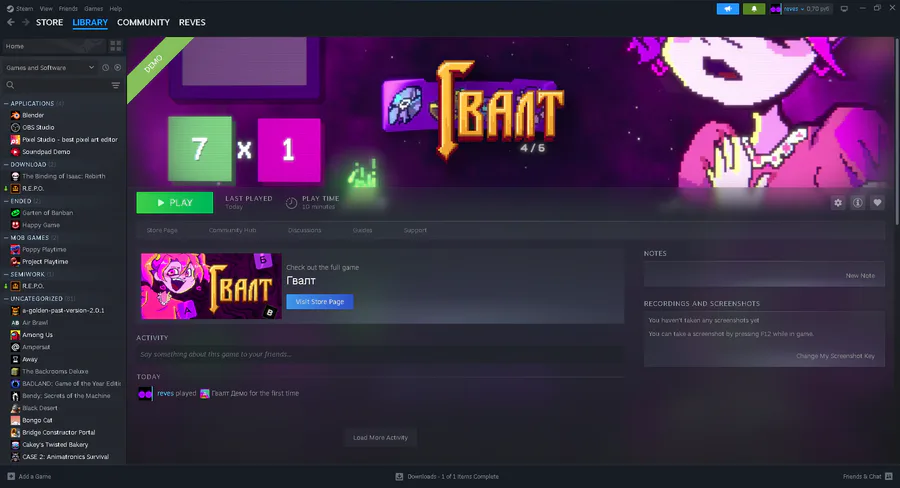Click the green PLAY button
The image size is (900, 488).
tap(174, 203)
